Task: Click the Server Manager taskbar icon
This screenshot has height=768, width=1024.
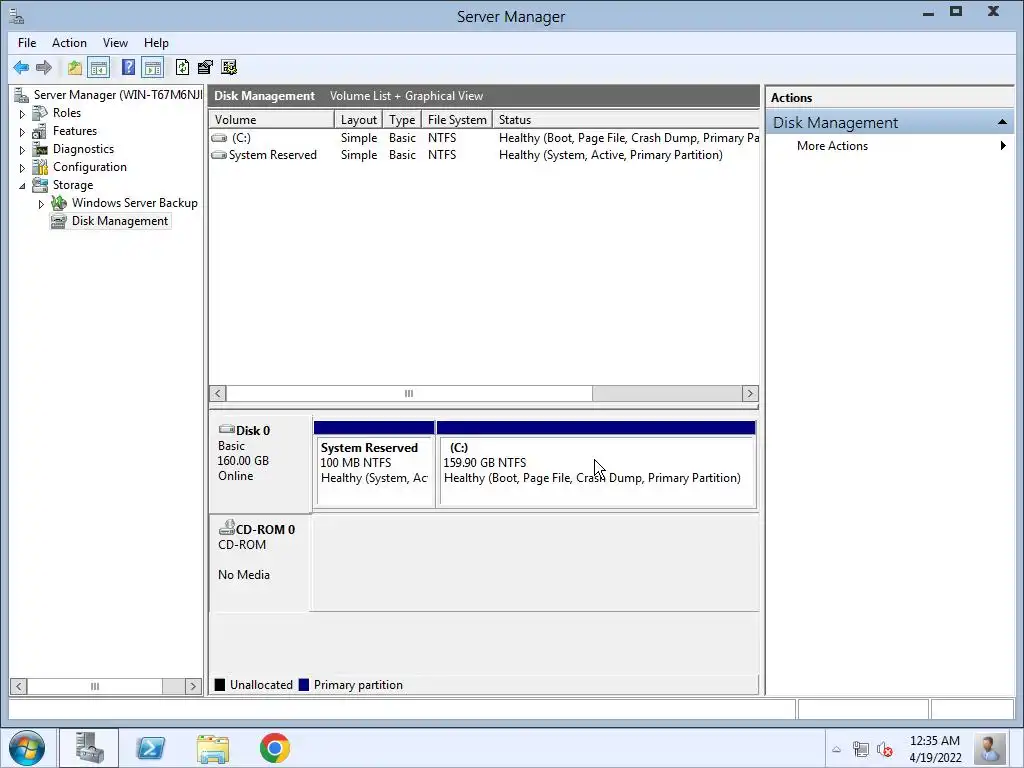Action: (x=89, y=748)
